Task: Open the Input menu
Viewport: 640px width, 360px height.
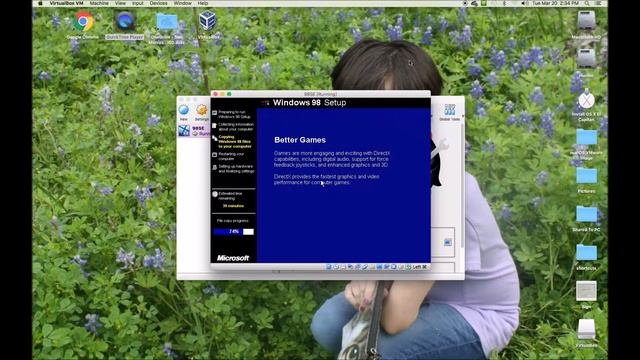Action: [x=138, y=3]
